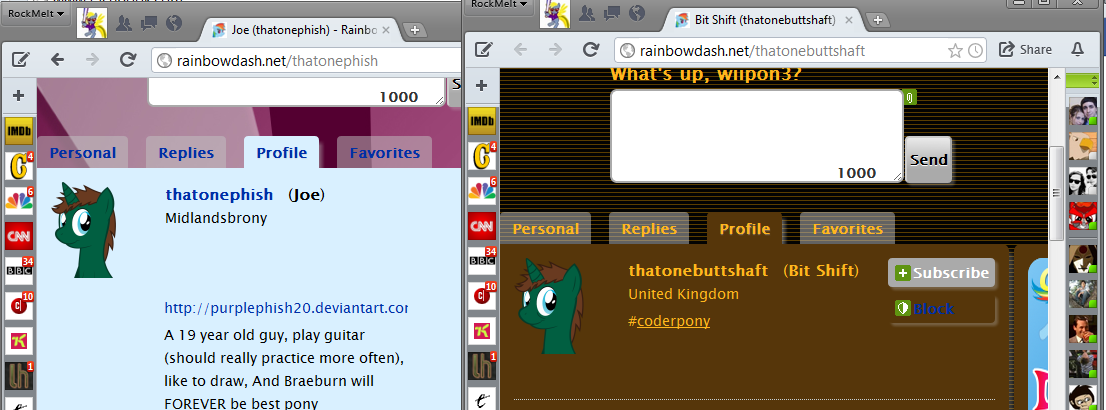Open the view-later clock icon in address bar
This screenshot has width=1106, height=410.
(x=976, y=50)
